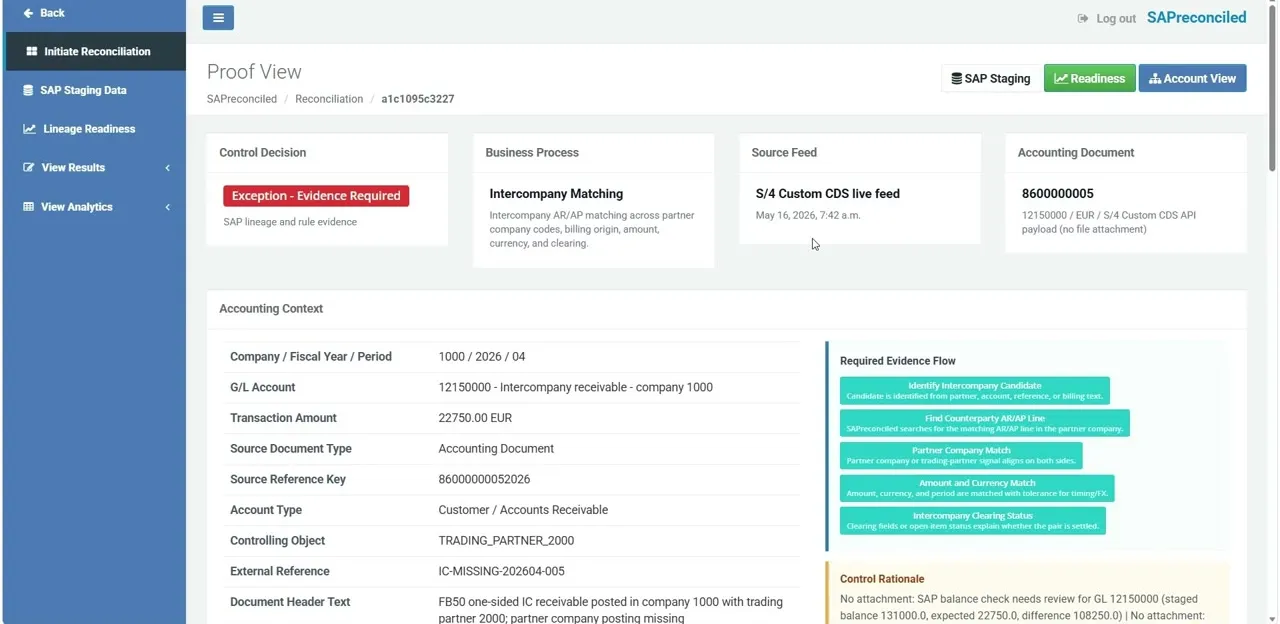Image resolution: width=1280 pixels, height=624 pixels.
Task: Click source reference key 86000000052026
Action: 484,479
